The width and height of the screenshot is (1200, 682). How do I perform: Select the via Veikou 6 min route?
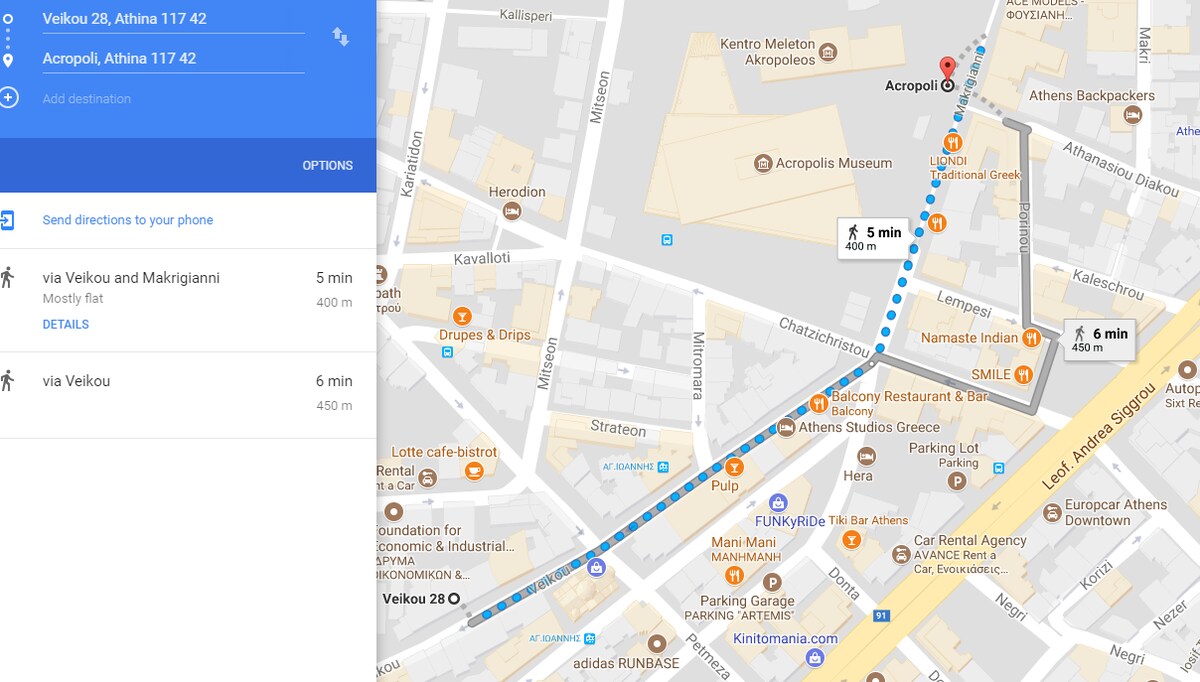pos(188,394)
